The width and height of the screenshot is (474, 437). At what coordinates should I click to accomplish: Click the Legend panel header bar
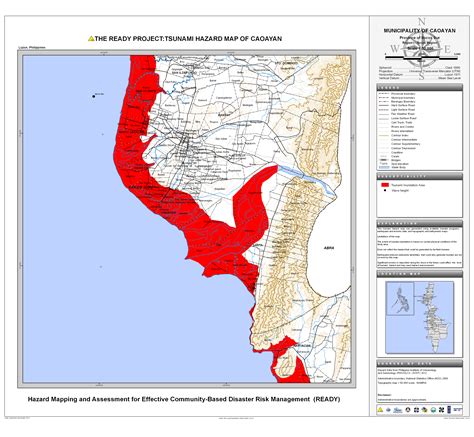click(420, 88)
